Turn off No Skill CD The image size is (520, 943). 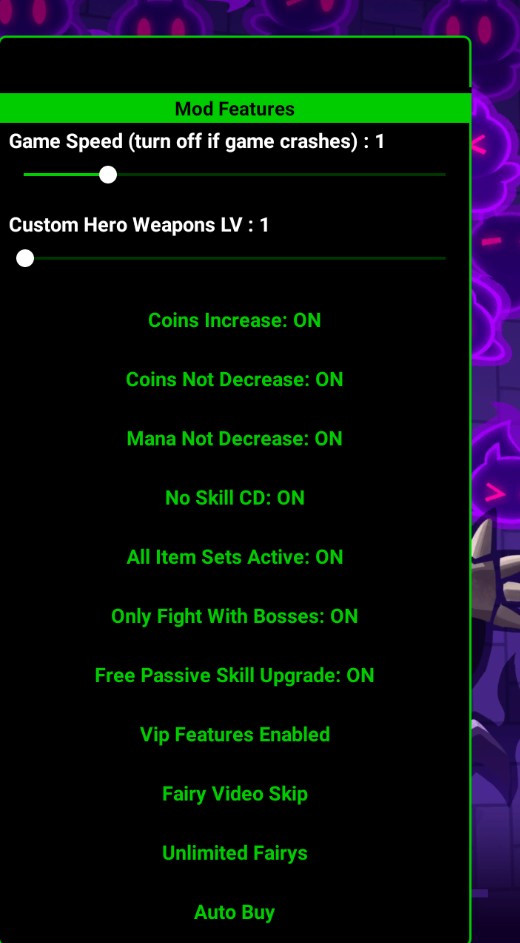point(234,498)
